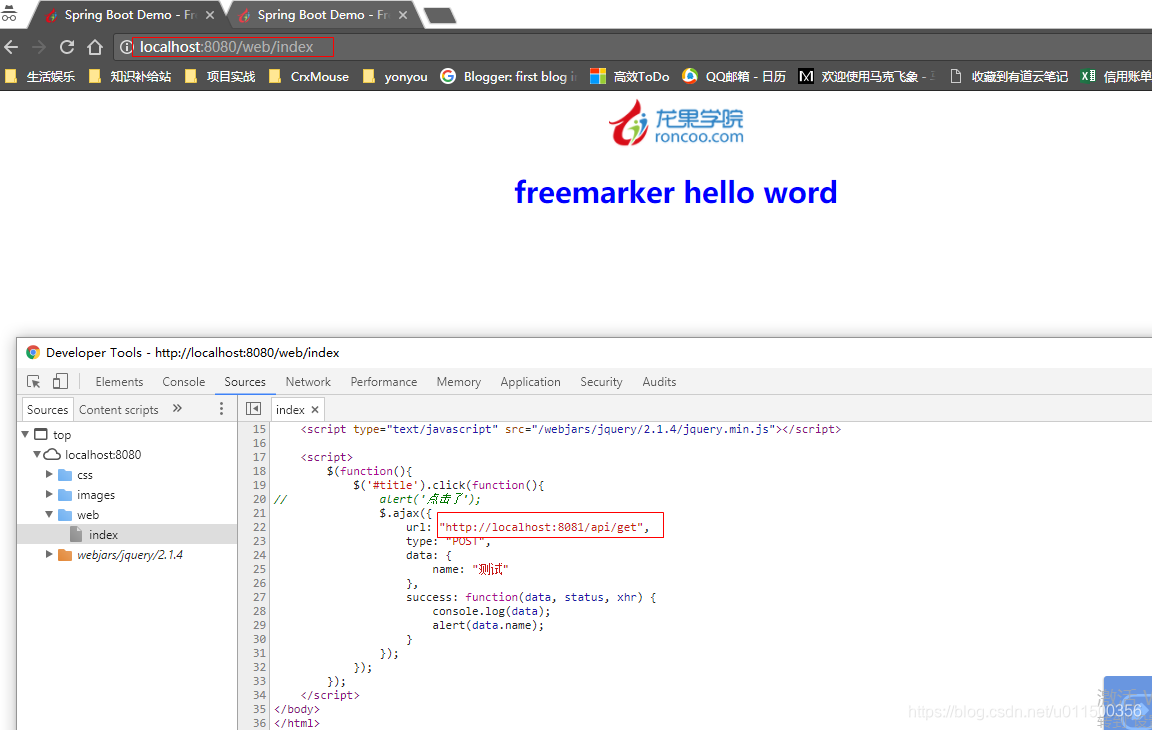Screen dimensions: 1152x730
Task: Open the 项目实战 bookmark folder
Action: [x=220, y=76]
